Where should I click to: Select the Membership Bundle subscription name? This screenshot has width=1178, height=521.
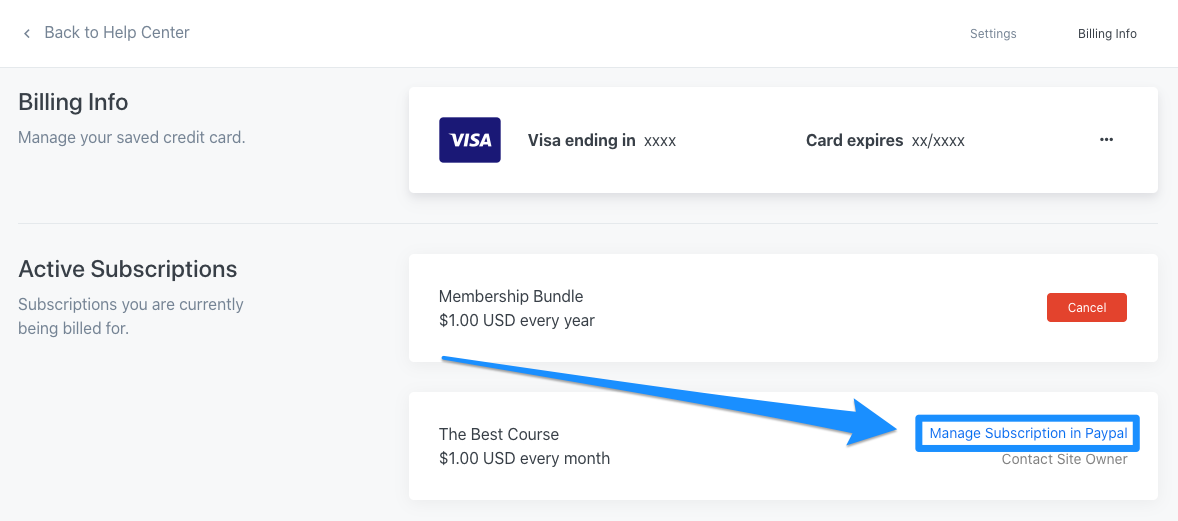point(511,296)
